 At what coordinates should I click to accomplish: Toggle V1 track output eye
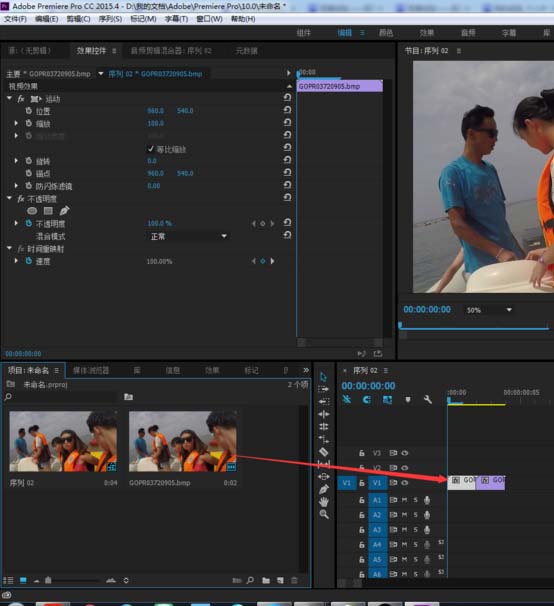(404, 483)
